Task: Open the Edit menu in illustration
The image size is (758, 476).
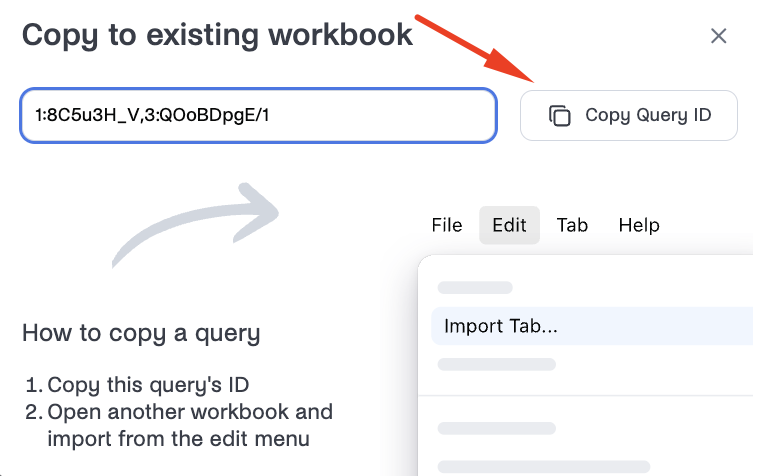Action: (x=509, y=225)
